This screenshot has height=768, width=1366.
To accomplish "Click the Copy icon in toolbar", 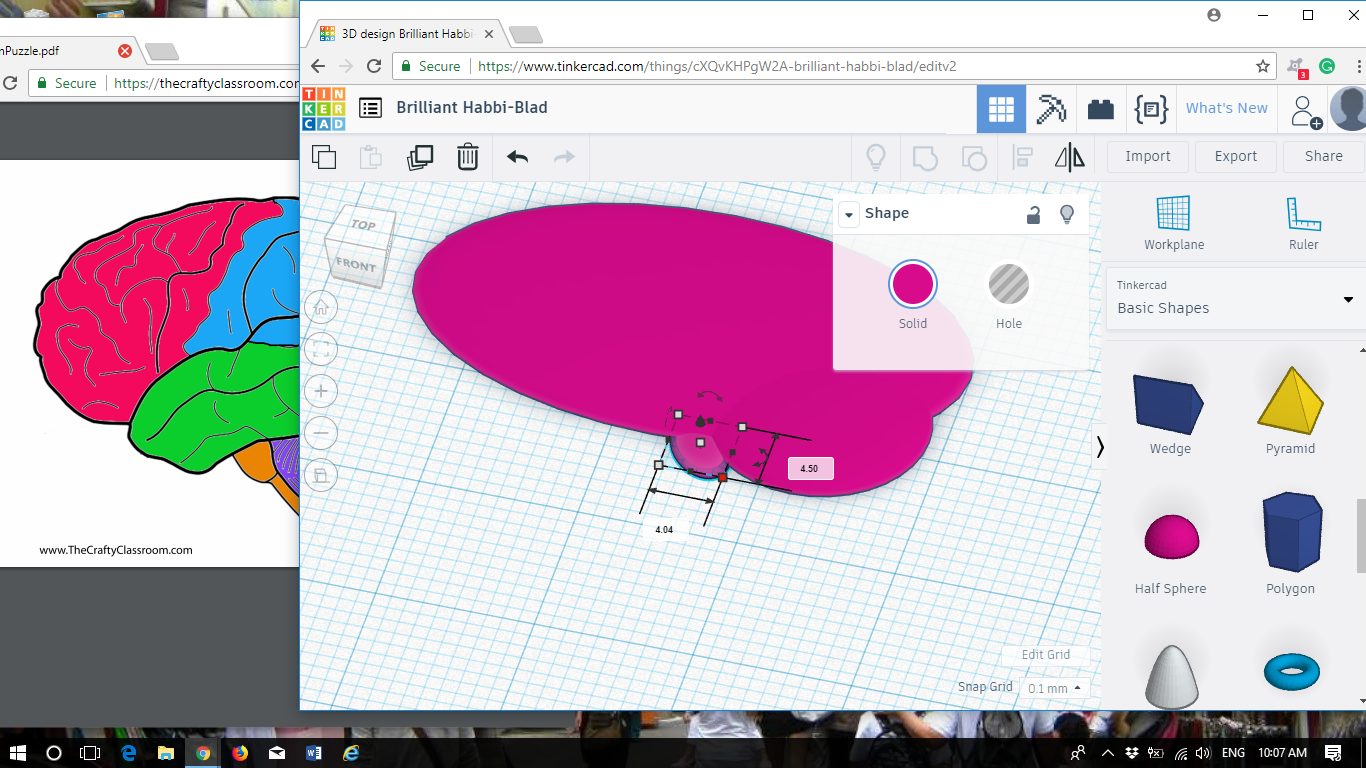I will [x=324, y=157].
